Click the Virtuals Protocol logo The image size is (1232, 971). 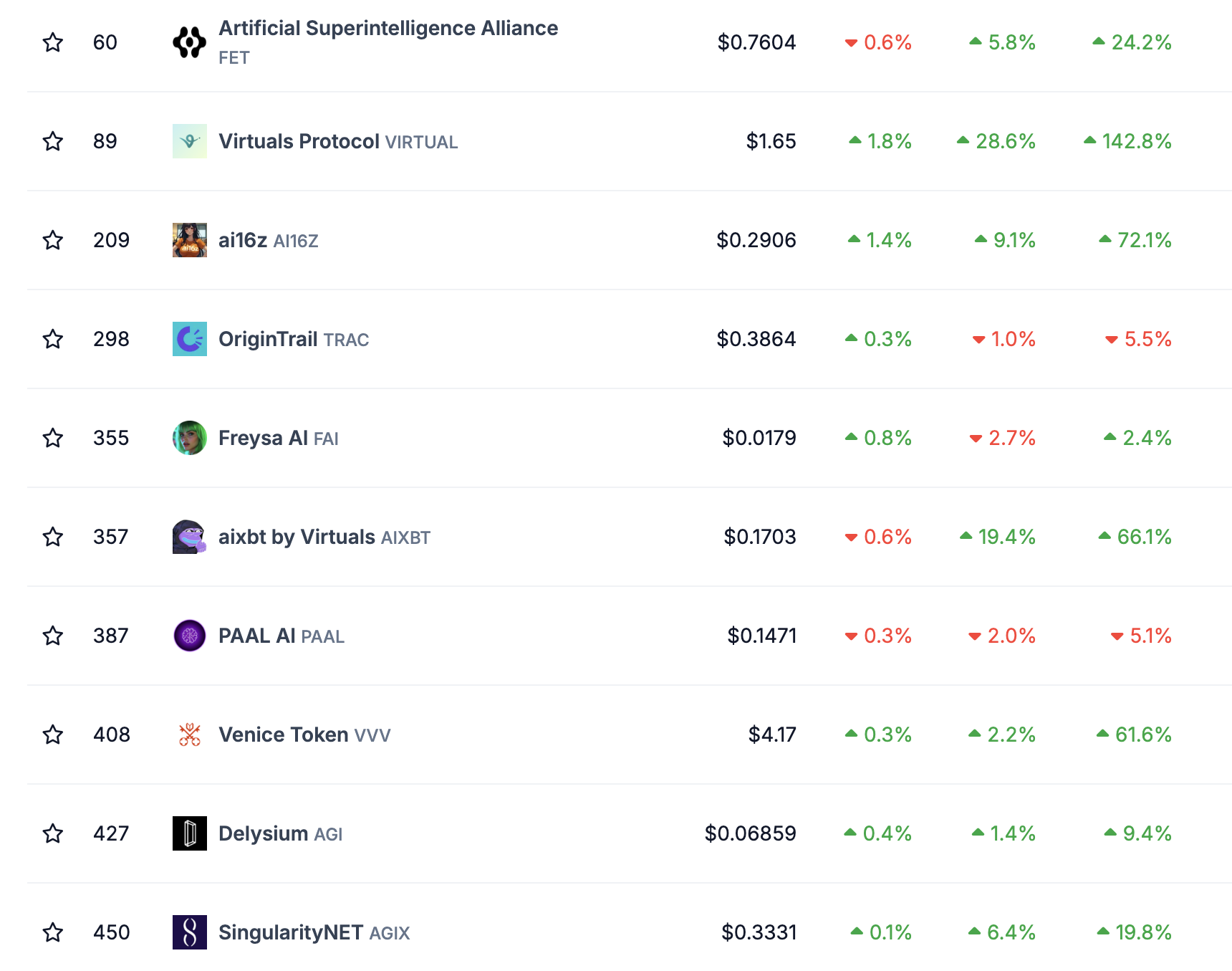(x=189, y=141)
